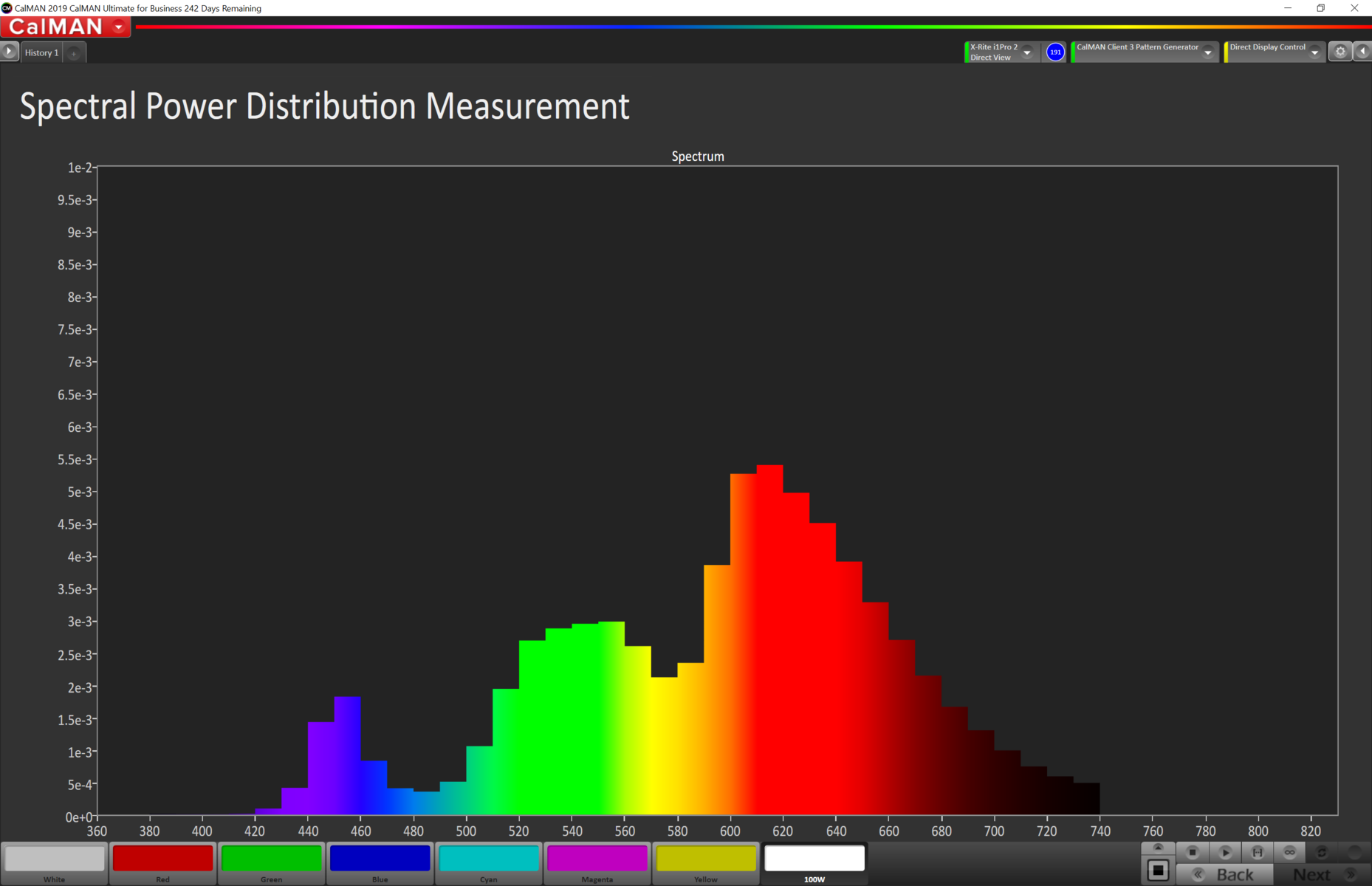
Task: Expand the left side panel arrow
Action: pos(9,52)
